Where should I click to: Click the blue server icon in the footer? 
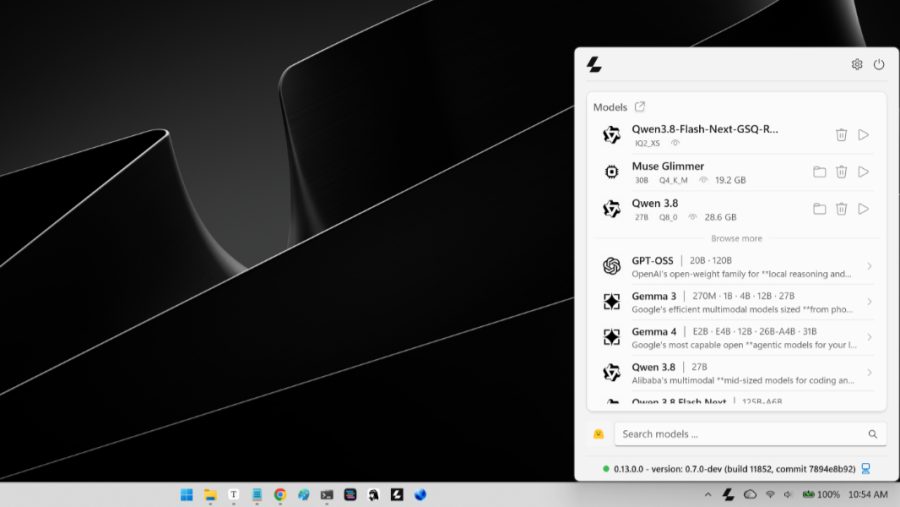(866, 469)
